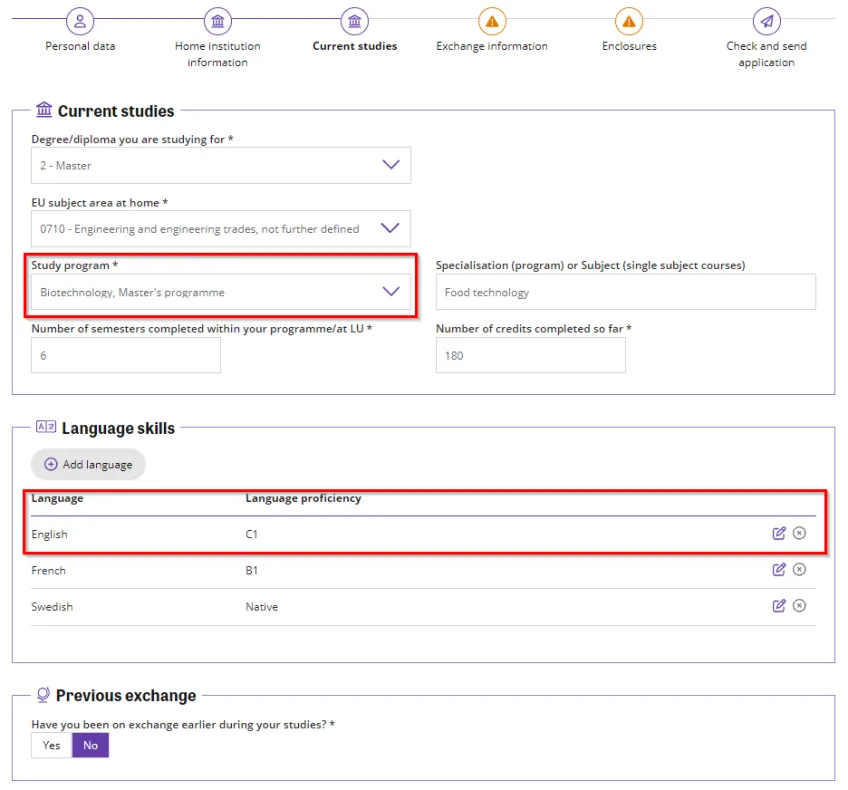Click the Personal data step icon

[x=81, y=21]
